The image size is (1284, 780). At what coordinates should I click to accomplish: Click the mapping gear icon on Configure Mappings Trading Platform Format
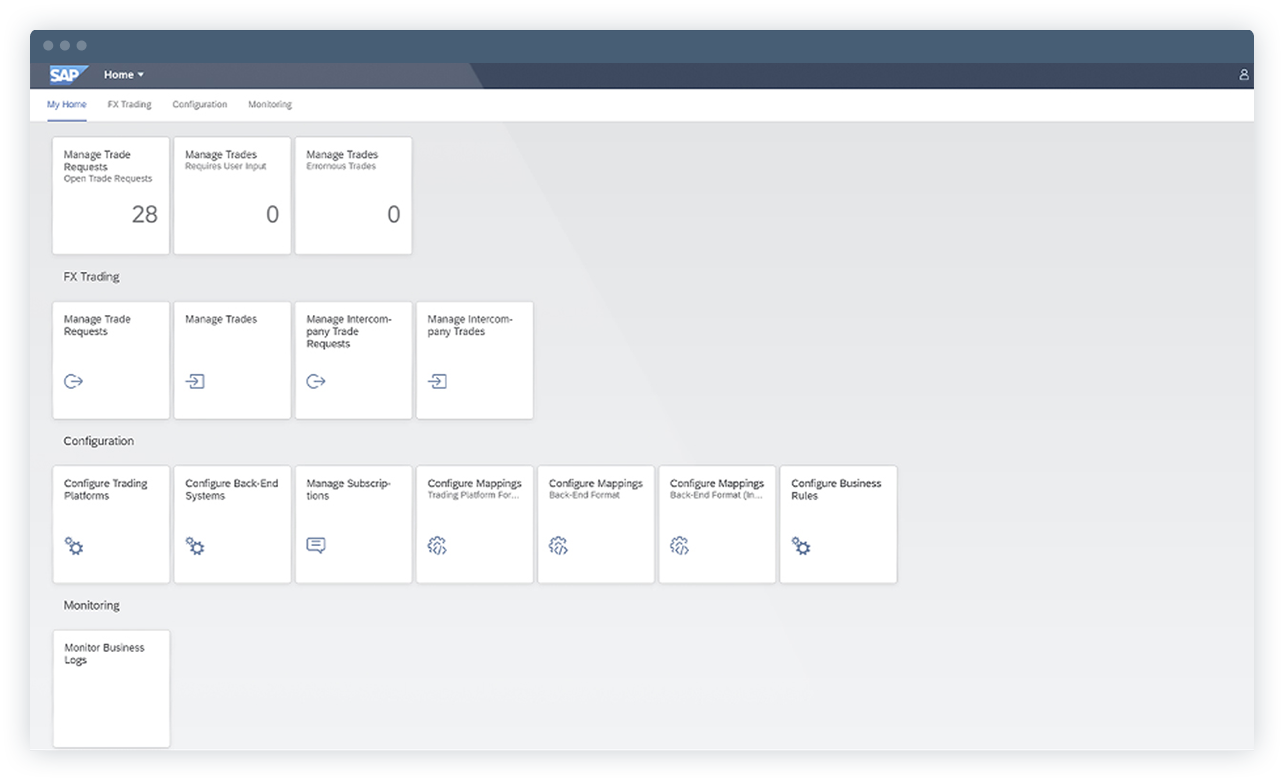[437, 547]
